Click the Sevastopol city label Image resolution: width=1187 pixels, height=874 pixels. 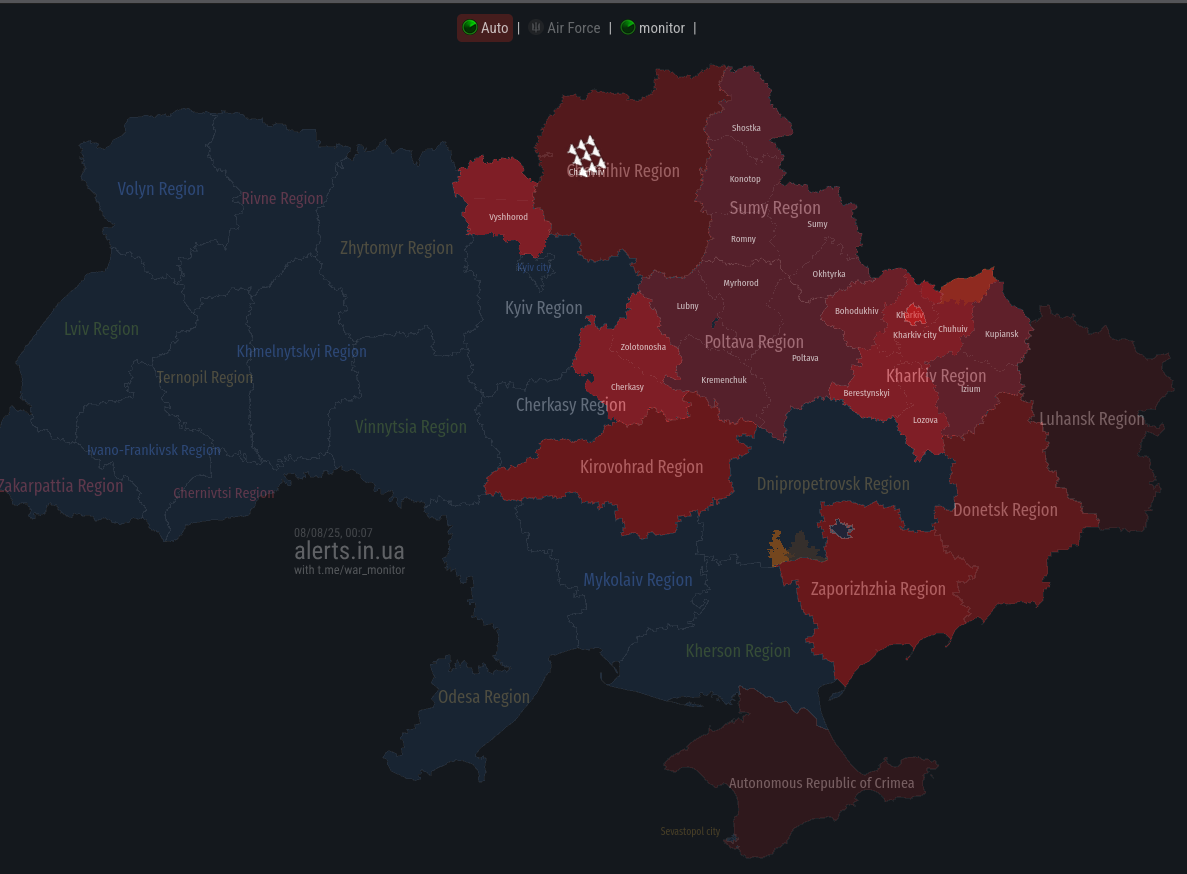click(690, 831)
